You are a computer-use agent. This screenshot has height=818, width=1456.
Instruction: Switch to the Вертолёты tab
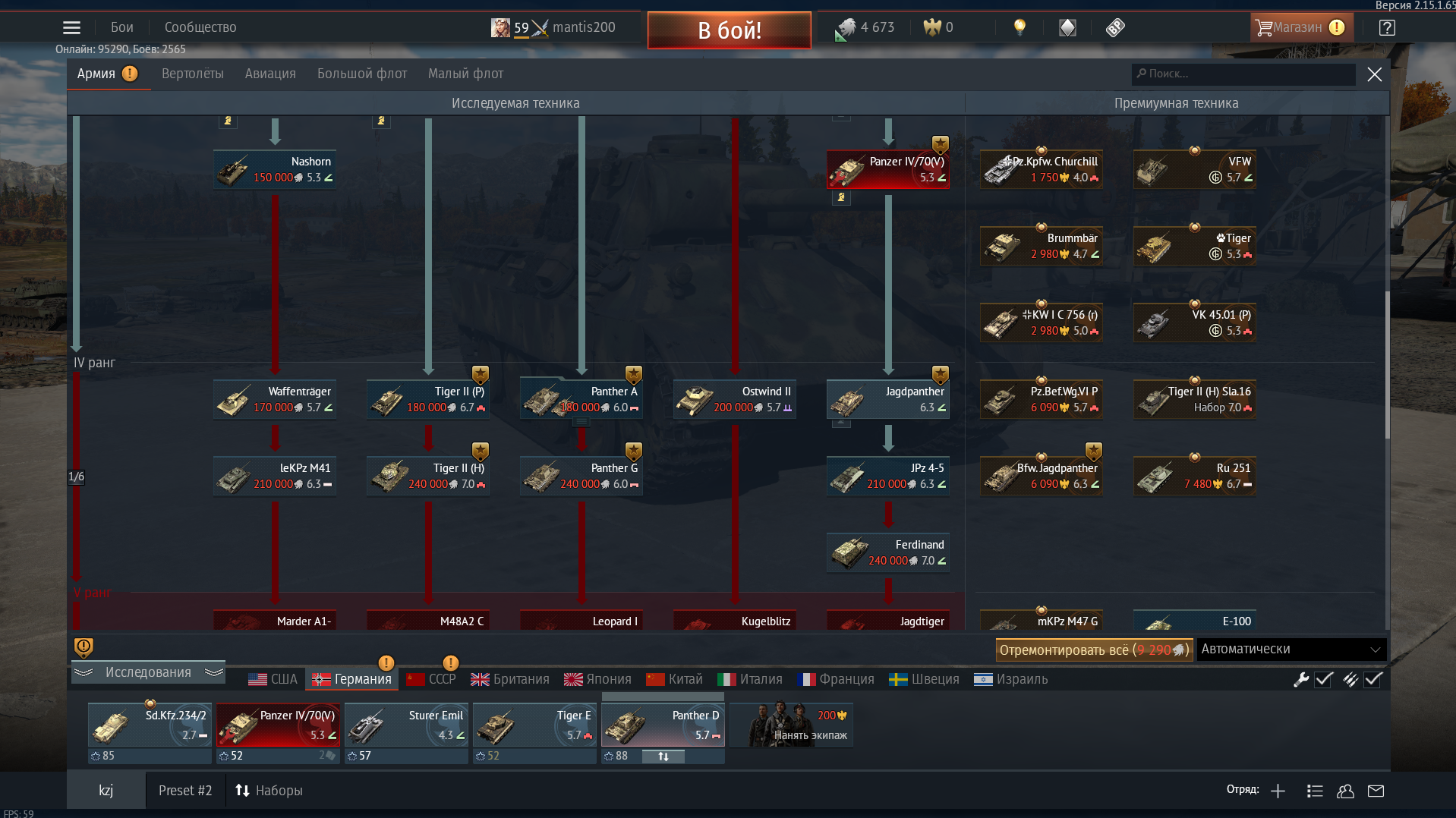click(x=193, y=74)
